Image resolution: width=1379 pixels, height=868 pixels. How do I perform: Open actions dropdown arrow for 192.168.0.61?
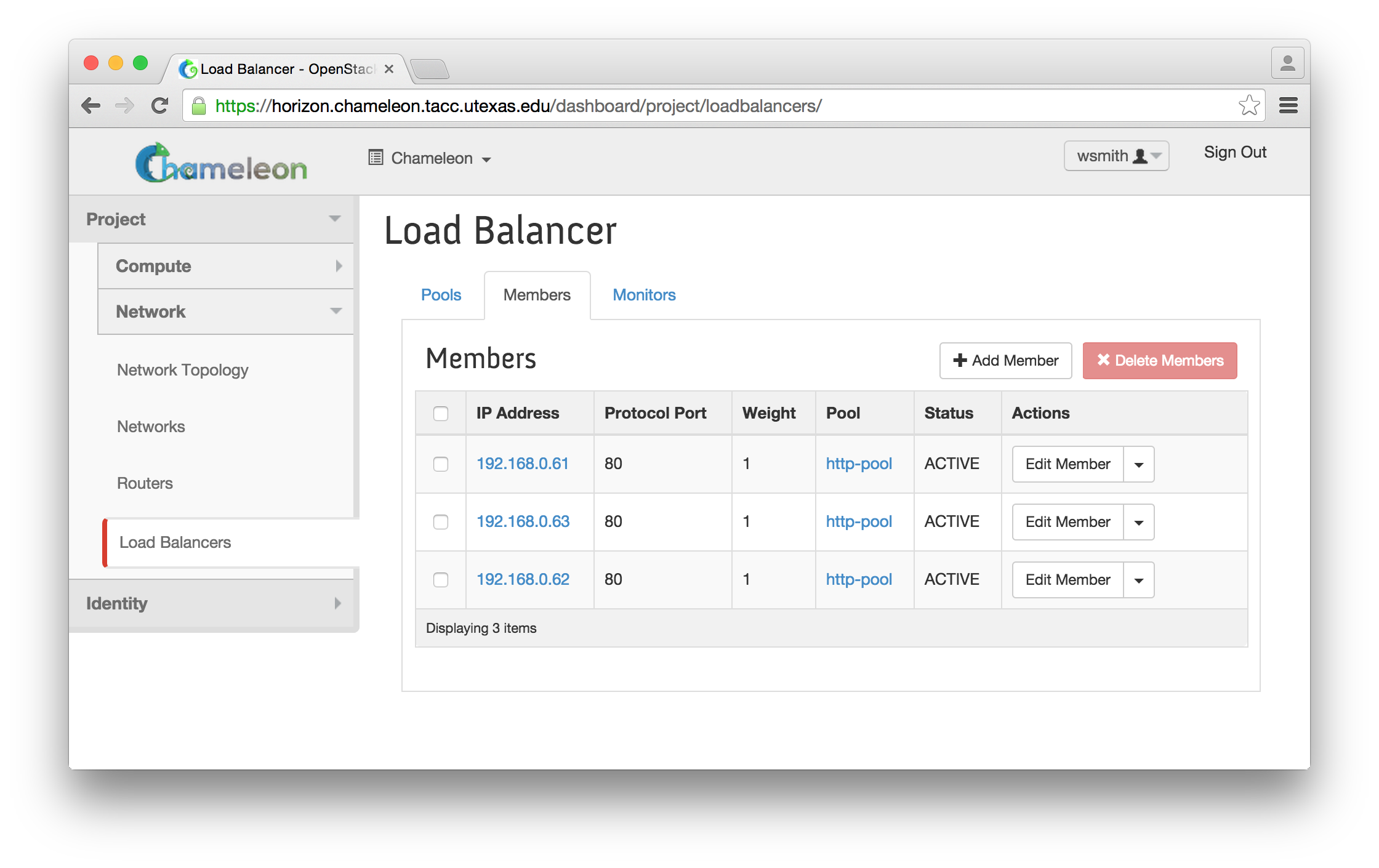pos(1139,464)
